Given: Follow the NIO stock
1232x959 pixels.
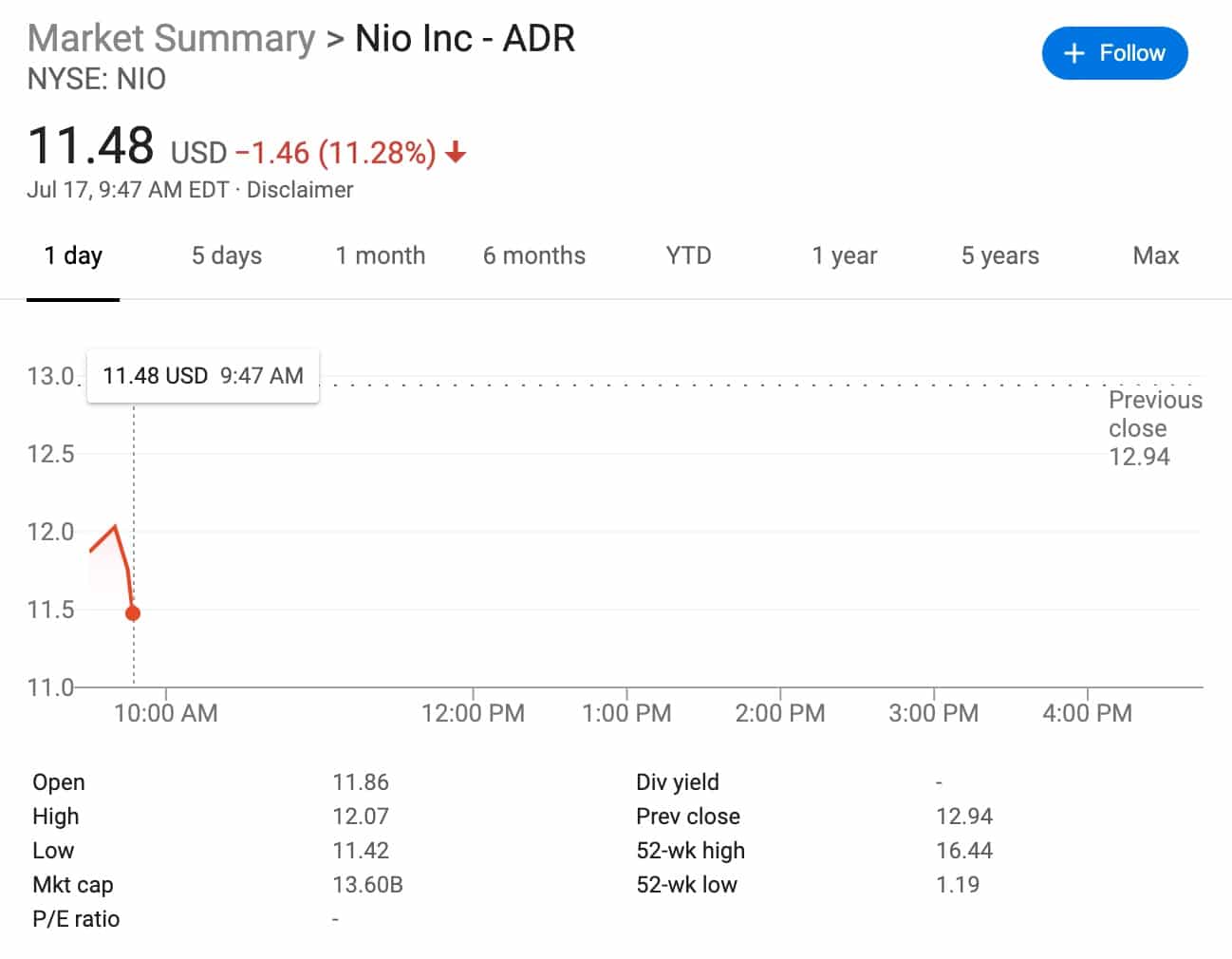Looking at the screenshot, I should pos(1114,53).
